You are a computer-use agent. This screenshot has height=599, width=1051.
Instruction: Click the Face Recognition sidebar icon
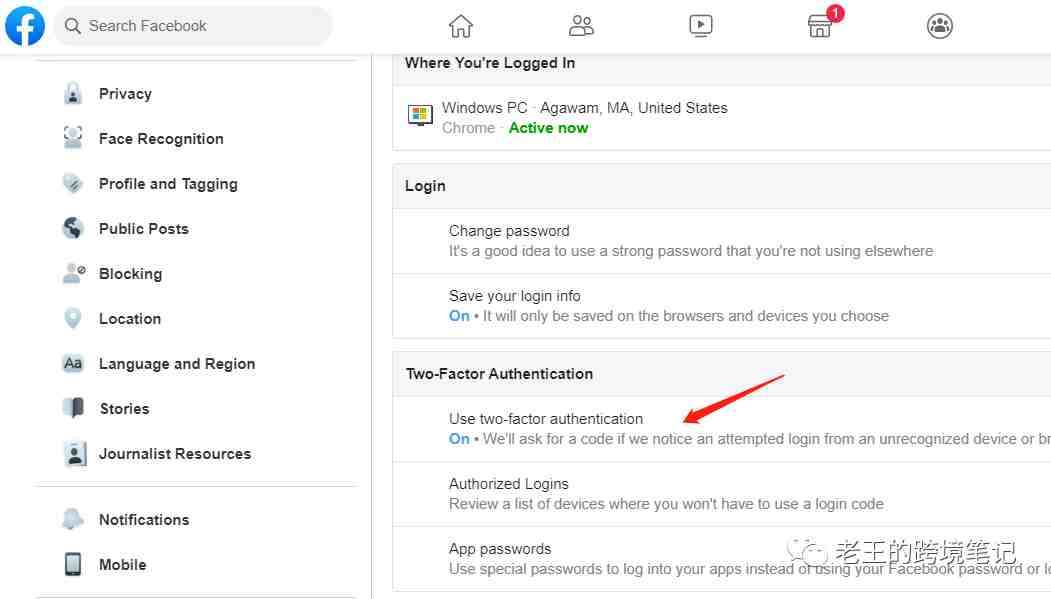tap(73, 138)
